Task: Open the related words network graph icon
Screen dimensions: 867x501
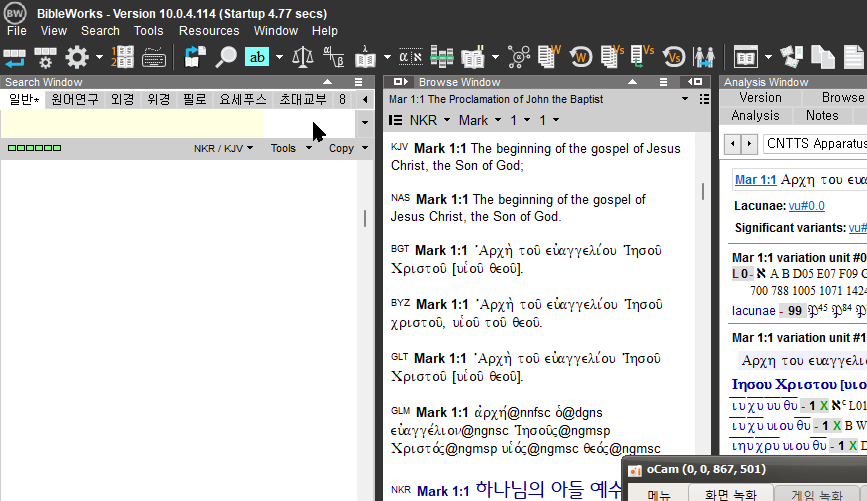Action: (x=519, y=57)
